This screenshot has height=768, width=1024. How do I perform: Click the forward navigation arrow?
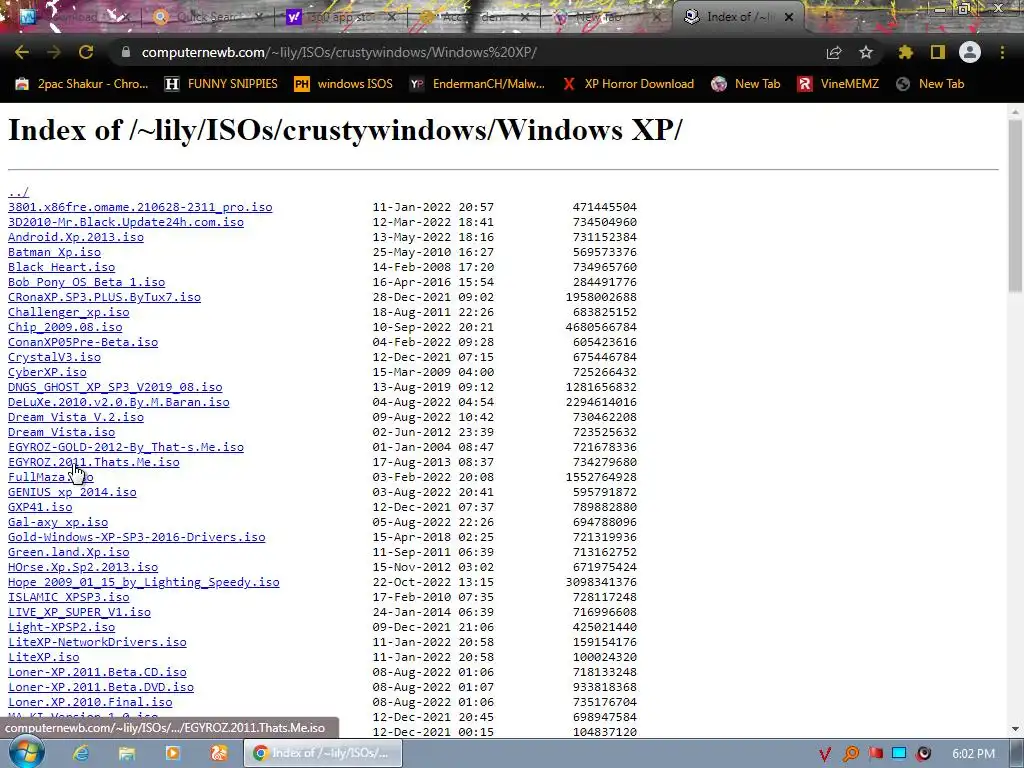[54, 52]
